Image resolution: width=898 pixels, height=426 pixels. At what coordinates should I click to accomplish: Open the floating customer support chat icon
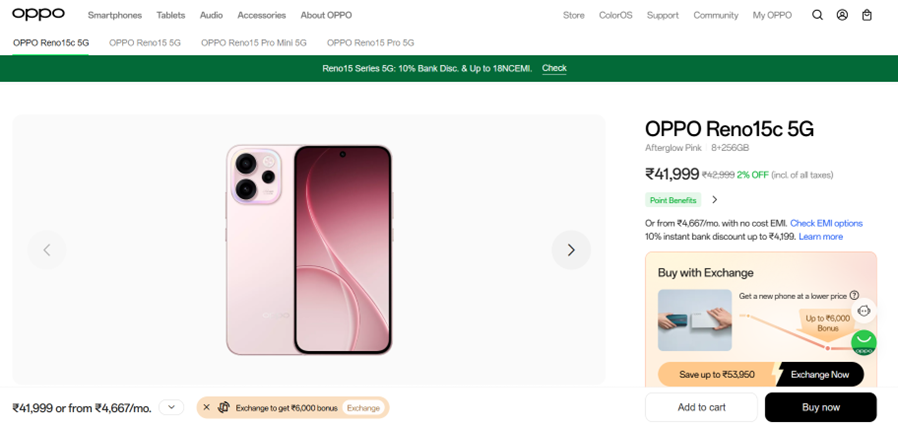pos(864,311)
